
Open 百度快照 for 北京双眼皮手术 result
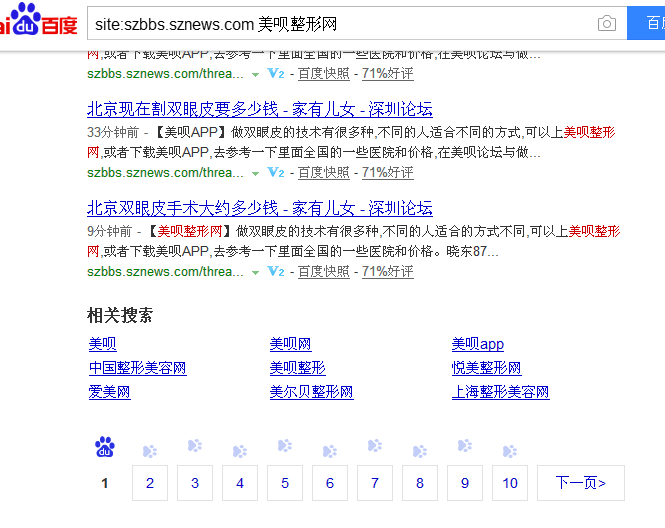[x=324, y=271]
